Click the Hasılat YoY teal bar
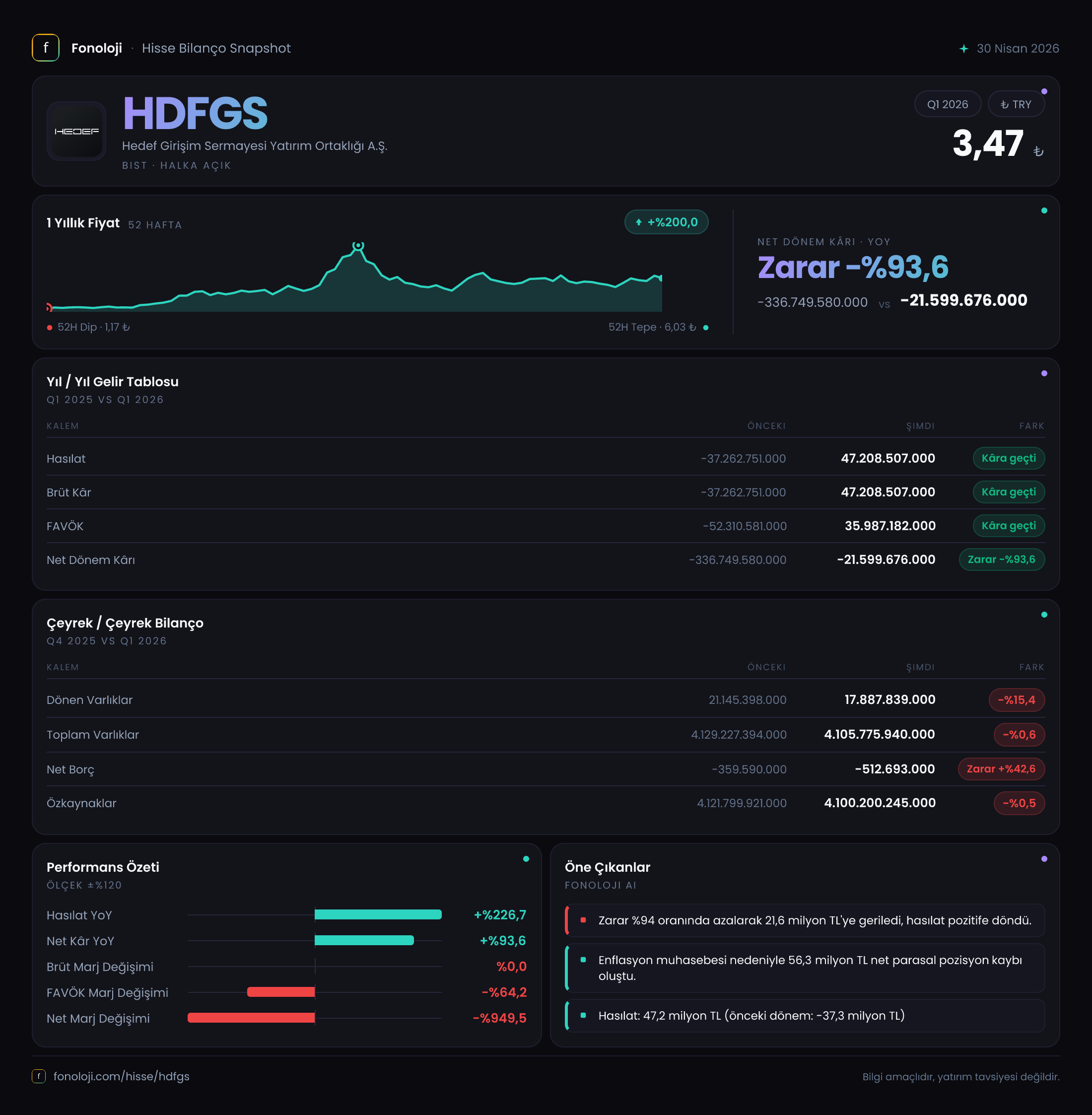1092x1115 pixels. coord(378,915)
